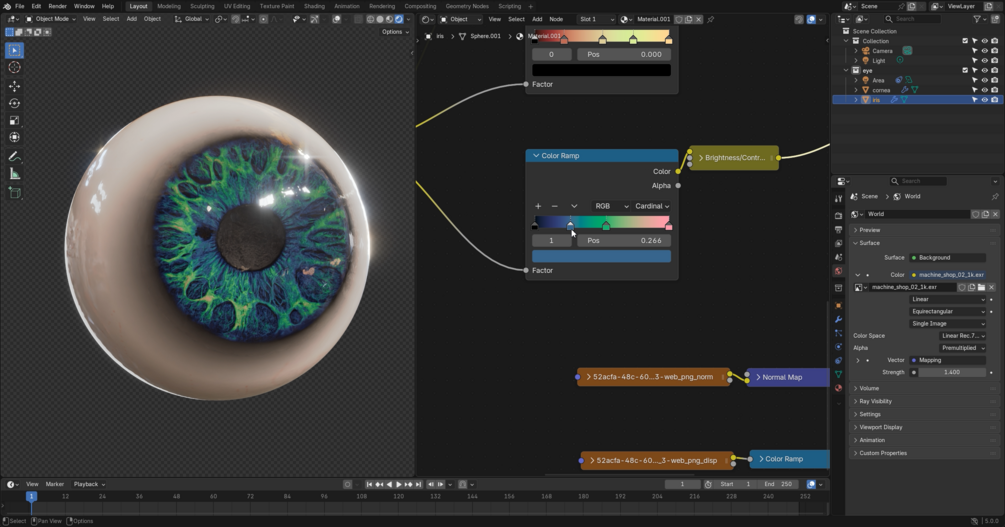Toggle selectability of Area light

[975, 80]
